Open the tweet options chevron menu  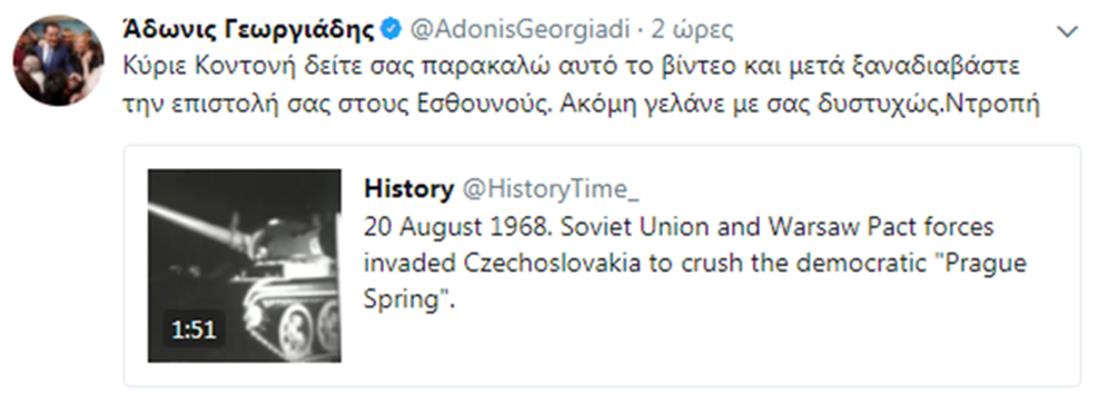click(1068, 32)
